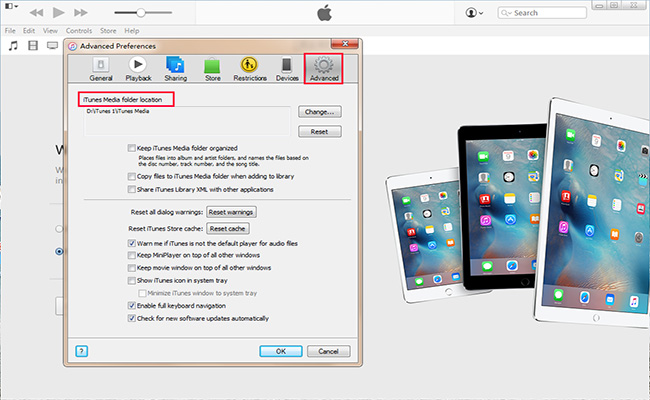
Task: Close the Advanced Preferences dialog
Action: tap(344, 44)
